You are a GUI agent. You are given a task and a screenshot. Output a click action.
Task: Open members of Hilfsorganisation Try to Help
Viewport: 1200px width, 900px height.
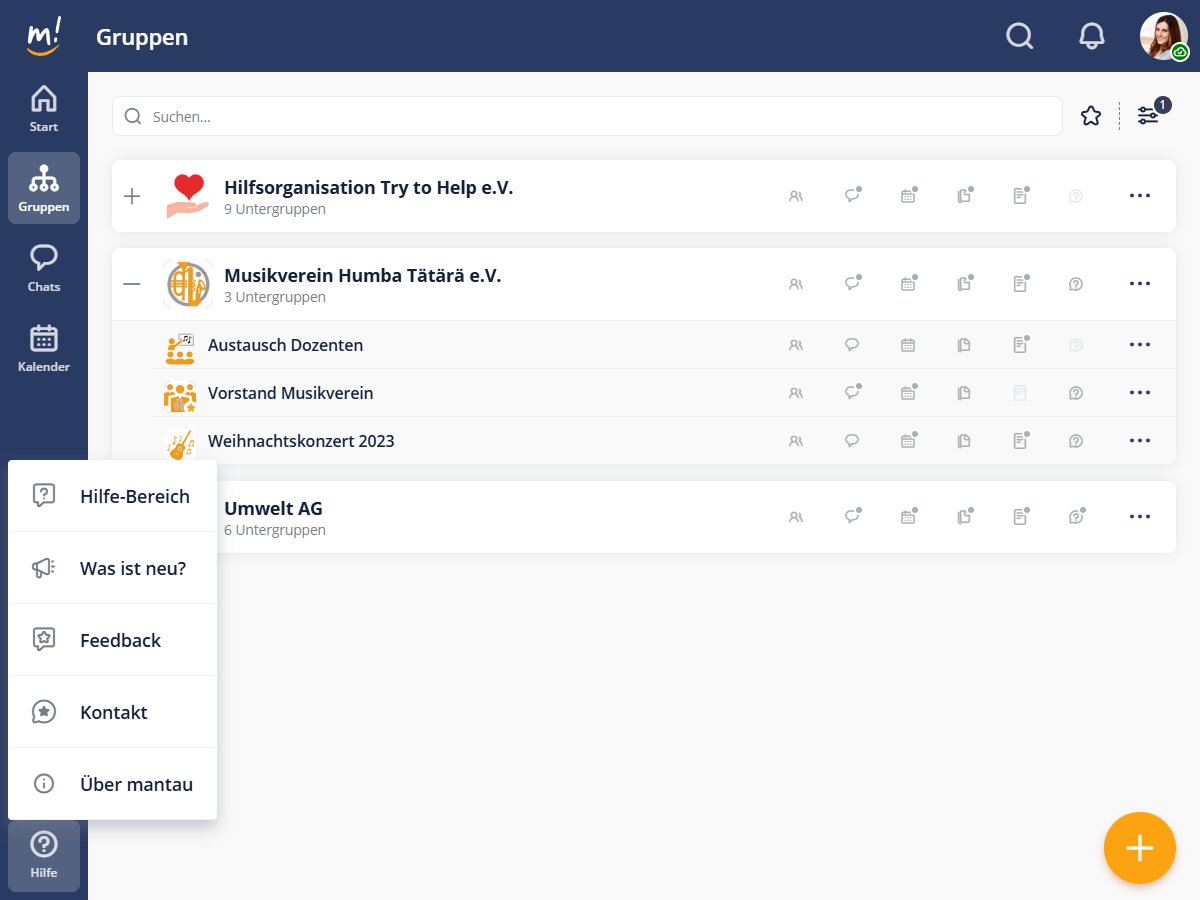pyautogui.click(x=796, y=197)
